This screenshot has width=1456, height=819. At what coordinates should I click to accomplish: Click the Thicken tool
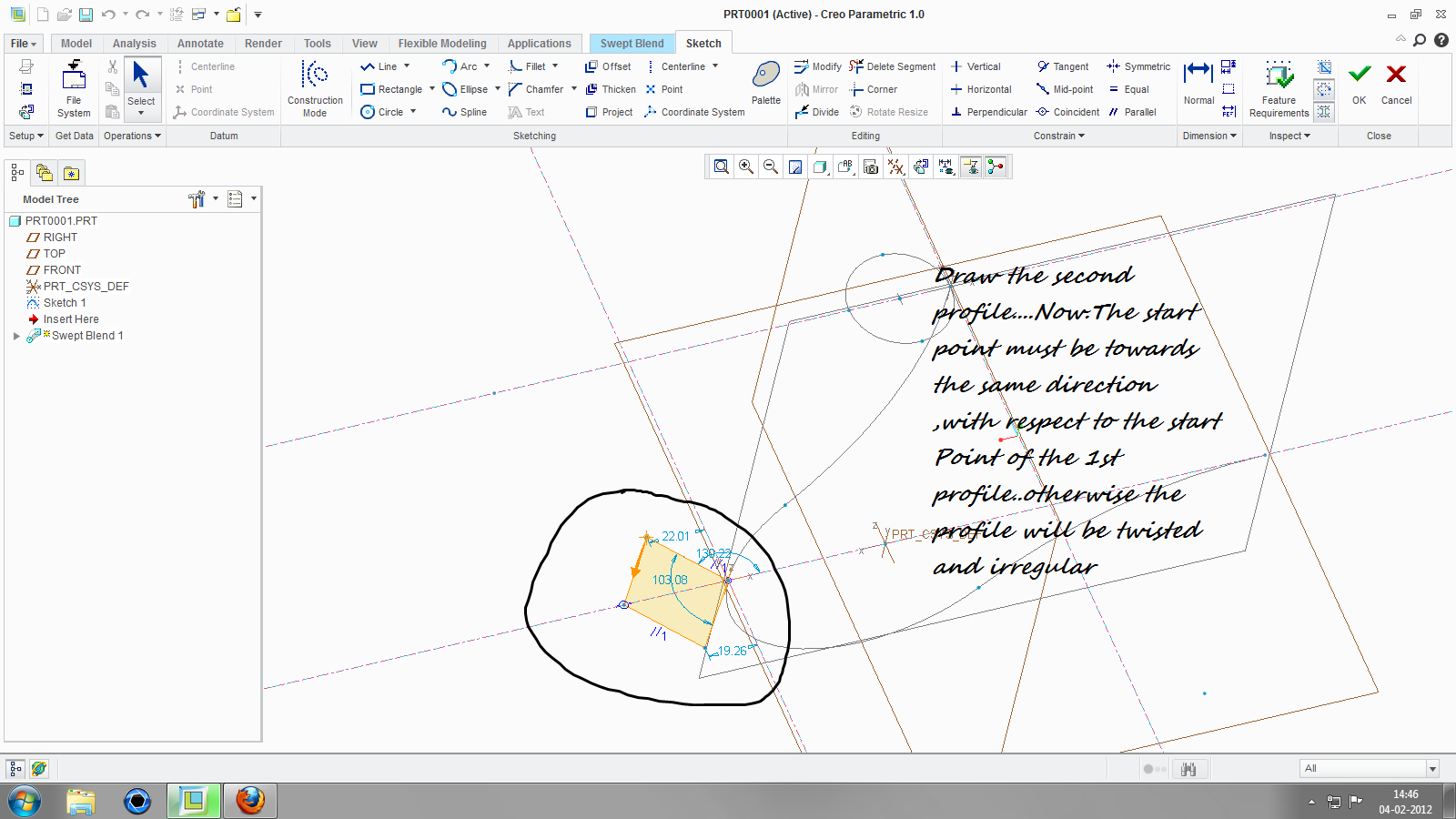[611, 89]
